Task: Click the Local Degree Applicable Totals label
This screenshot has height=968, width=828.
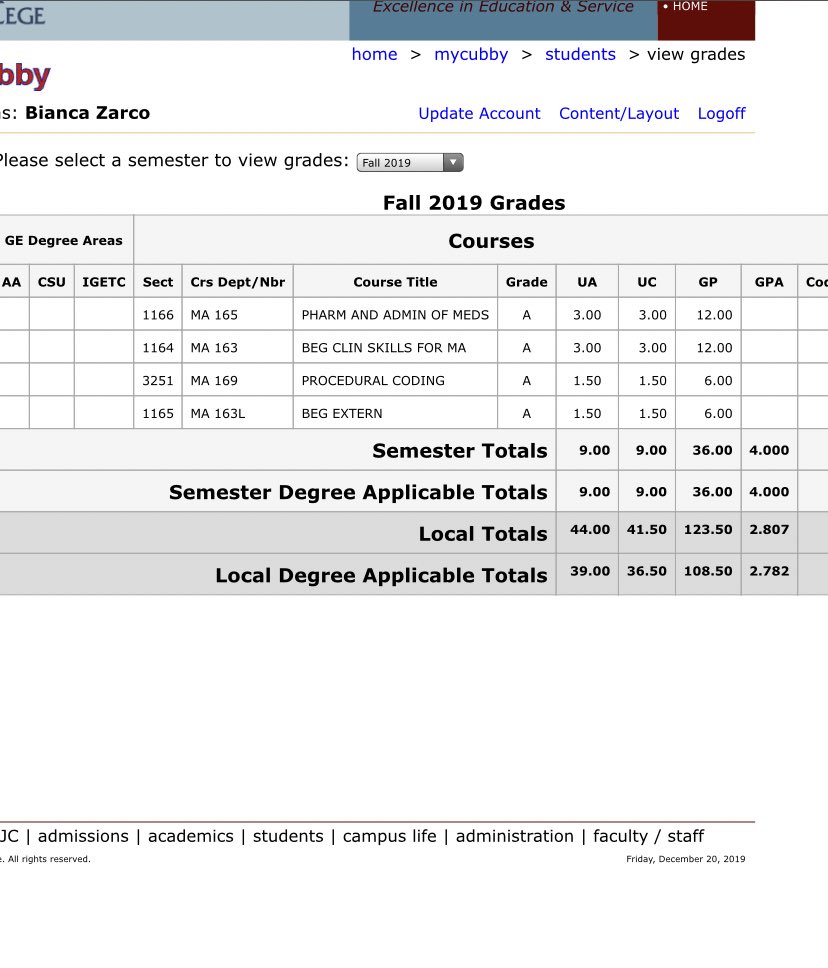Action: tap(381, 575)
